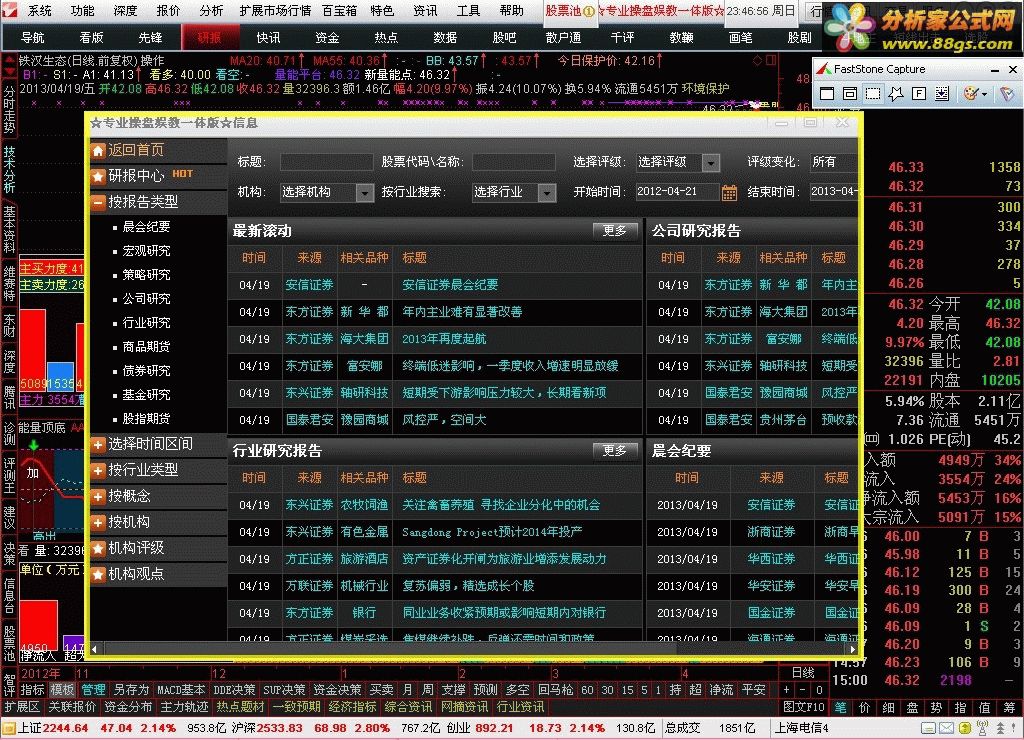Image resolution: width=1024 pixels, height=740 pixels.
Task: Open report 安信证券晨会纪要
Action: coord(450,285)
